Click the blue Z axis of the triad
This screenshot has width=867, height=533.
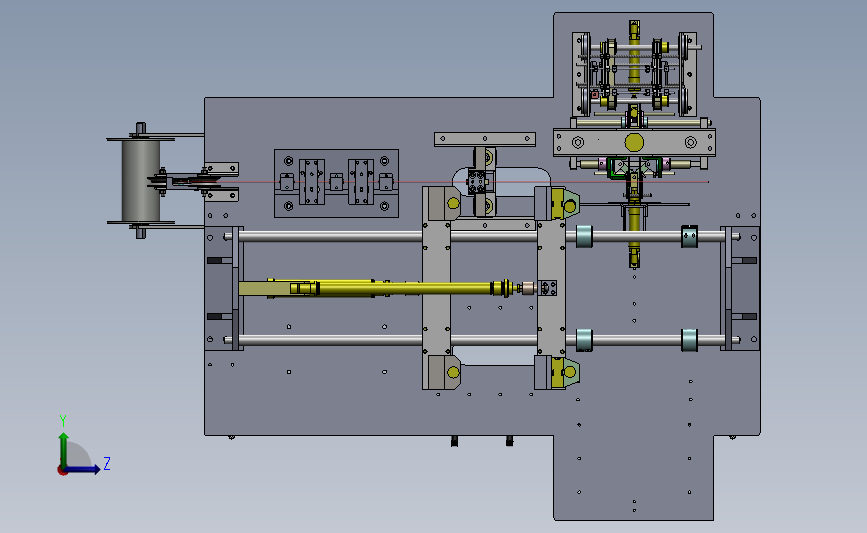click(x=82, y=469)
